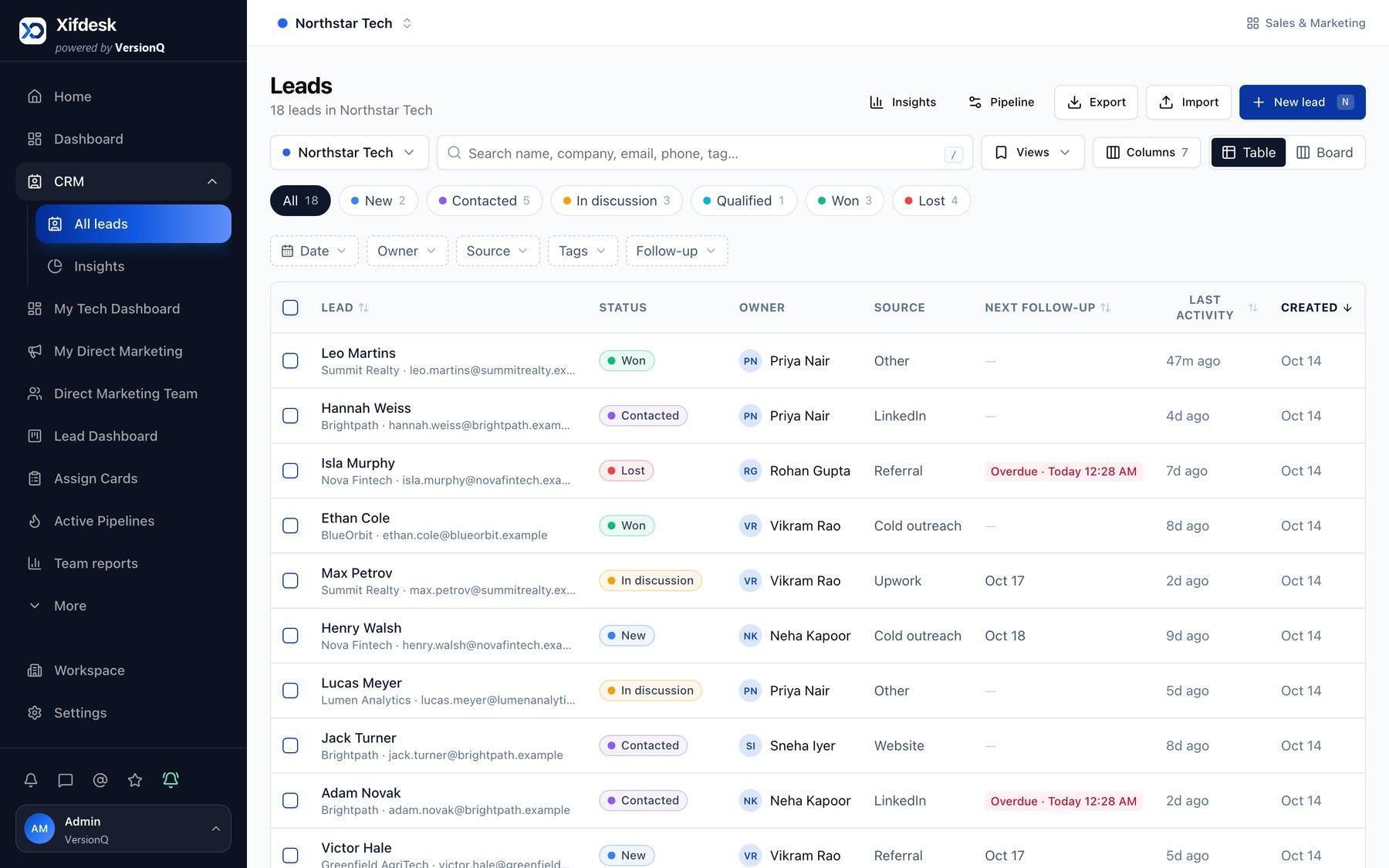Screen dimensions: 1389x868
Task: Click the Won badge on Ethan Cole row
Action: 627,525
